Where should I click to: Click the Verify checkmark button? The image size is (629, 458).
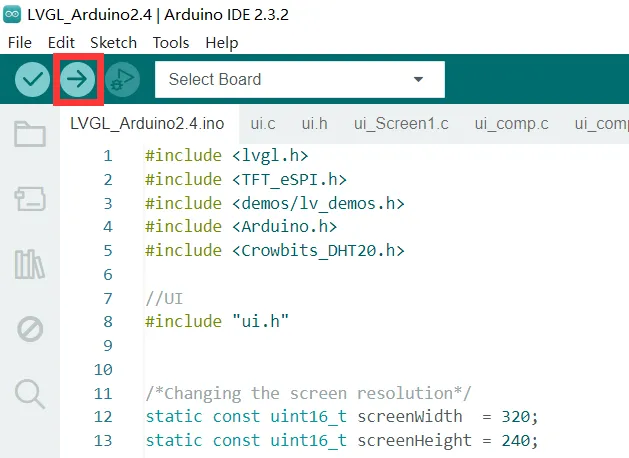point(33,79)
